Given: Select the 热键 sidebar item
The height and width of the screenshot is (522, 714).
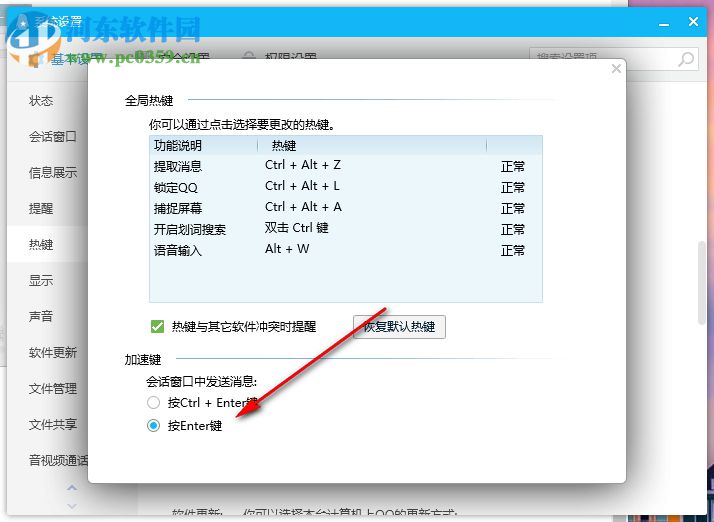Looking at the screenshot, I should [41, 245].
